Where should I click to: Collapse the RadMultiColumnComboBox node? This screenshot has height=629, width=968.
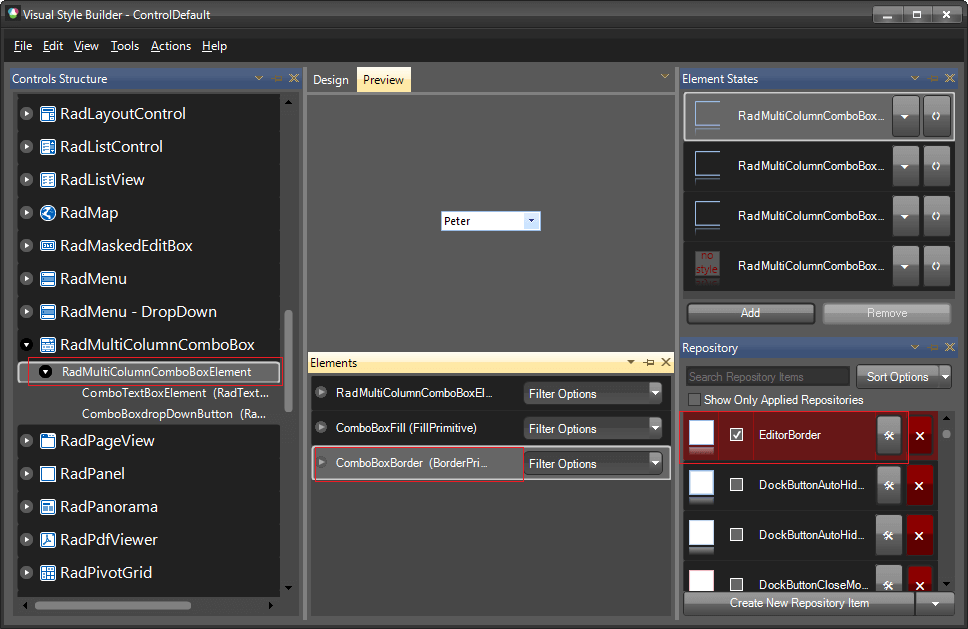click(x=26, y=345)
